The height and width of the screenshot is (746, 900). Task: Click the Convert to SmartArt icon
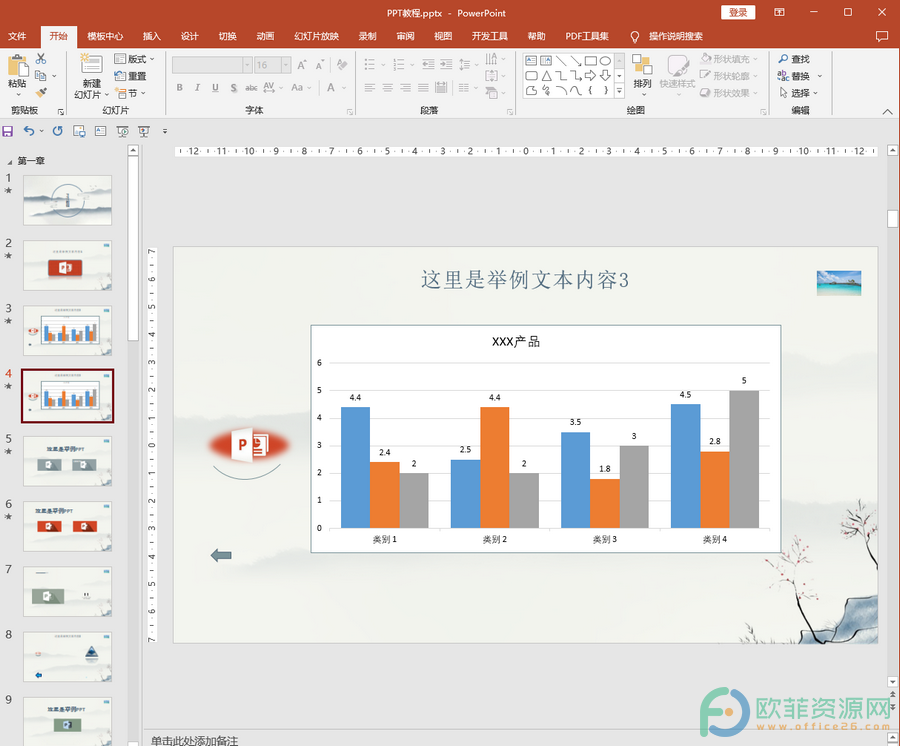click(491, 92)
